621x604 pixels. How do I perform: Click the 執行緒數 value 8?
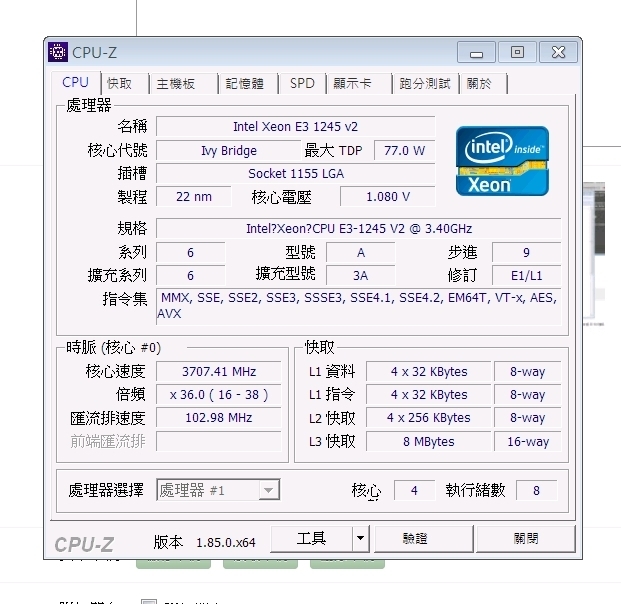tap(536, 490)
